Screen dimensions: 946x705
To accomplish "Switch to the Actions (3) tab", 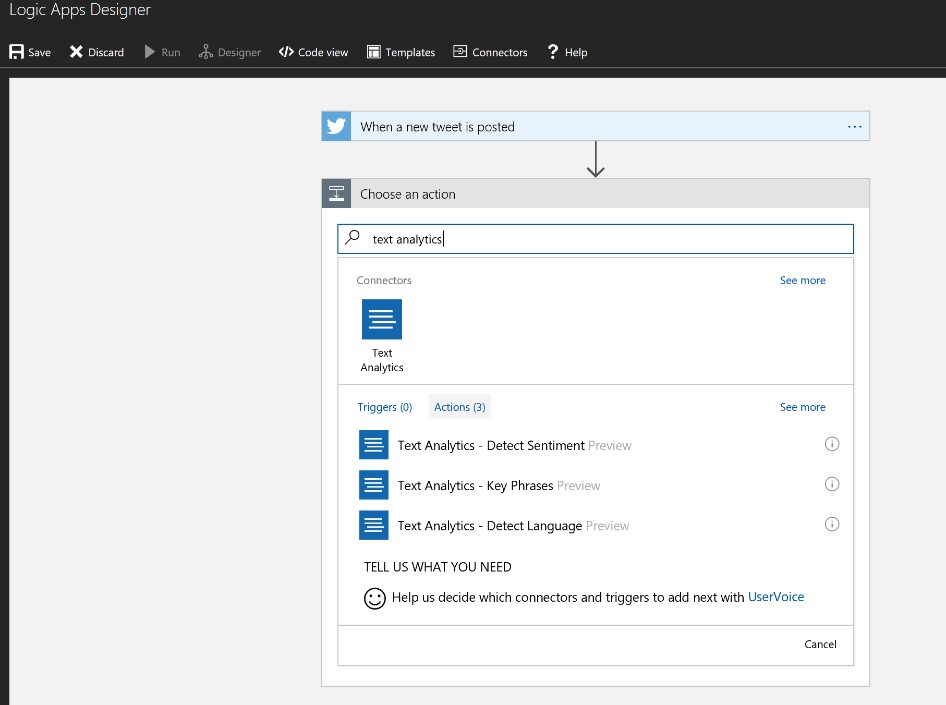I will (459, 406).
